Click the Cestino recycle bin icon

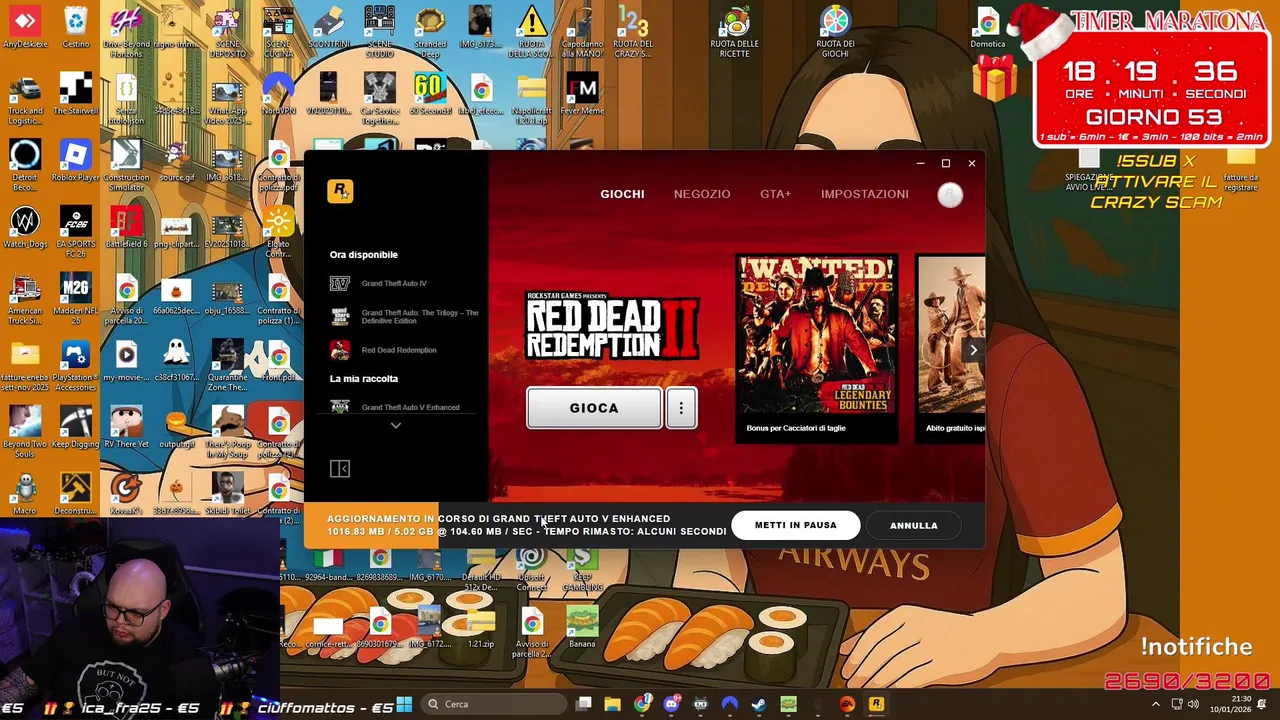(76, 28)
